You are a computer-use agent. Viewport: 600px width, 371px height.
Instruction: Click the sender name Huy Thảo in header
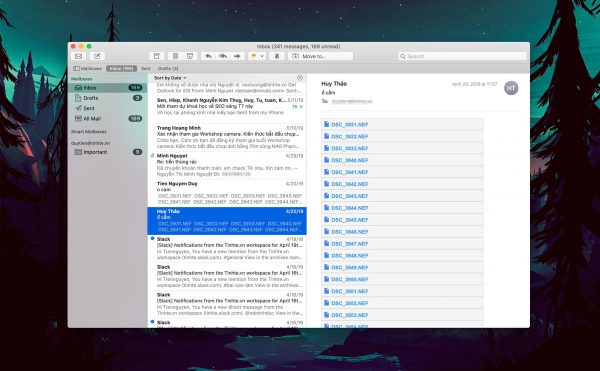(x=334, y=84)
